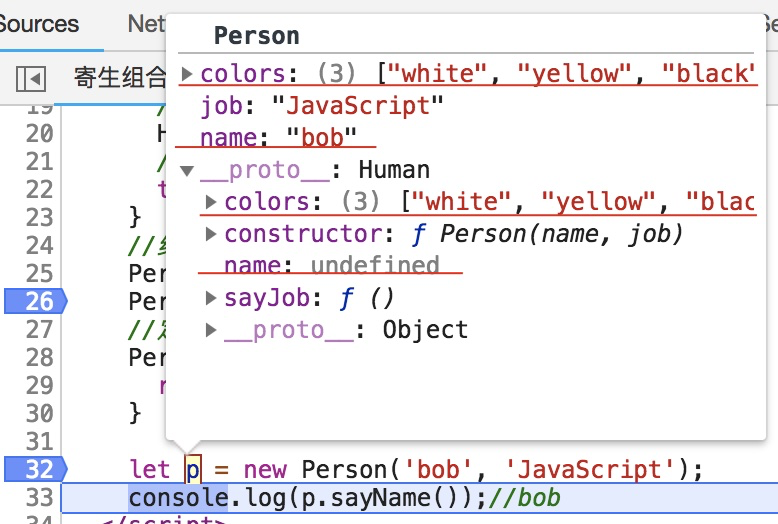Open the Sources tab

tap(39, 24)
